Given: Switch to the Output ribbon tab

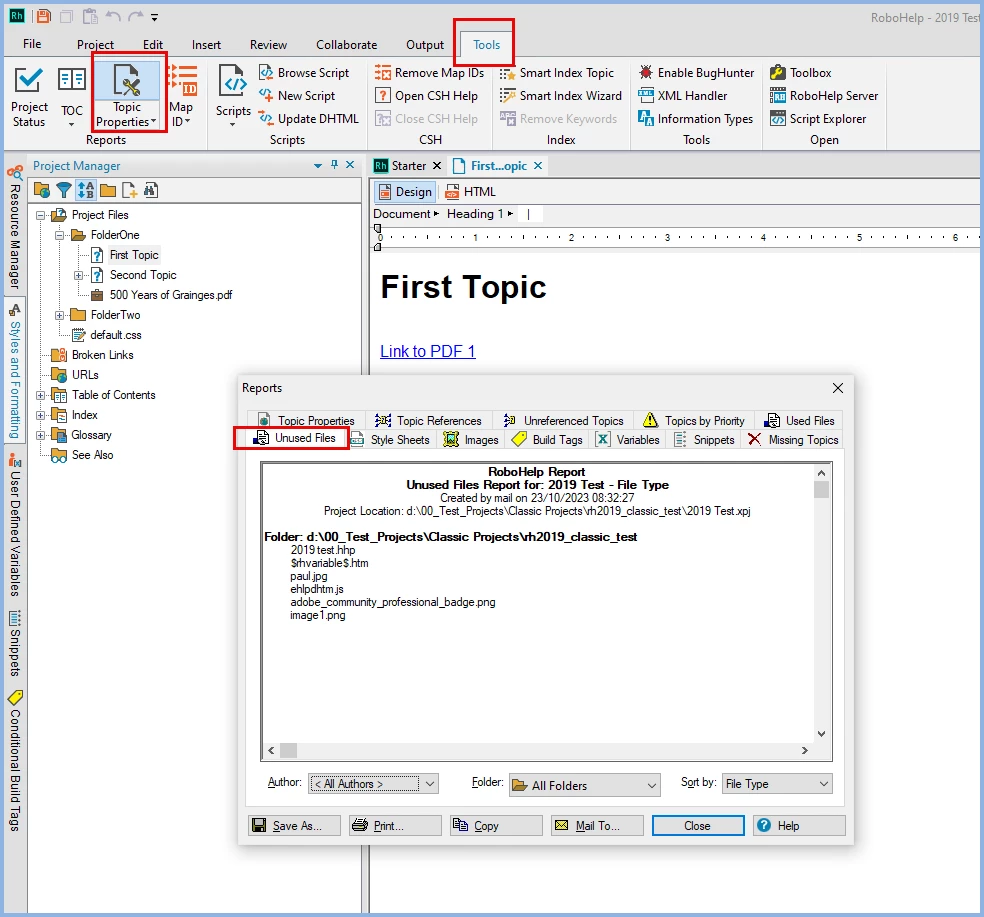Looking at the screenshot, I should 425,45.
